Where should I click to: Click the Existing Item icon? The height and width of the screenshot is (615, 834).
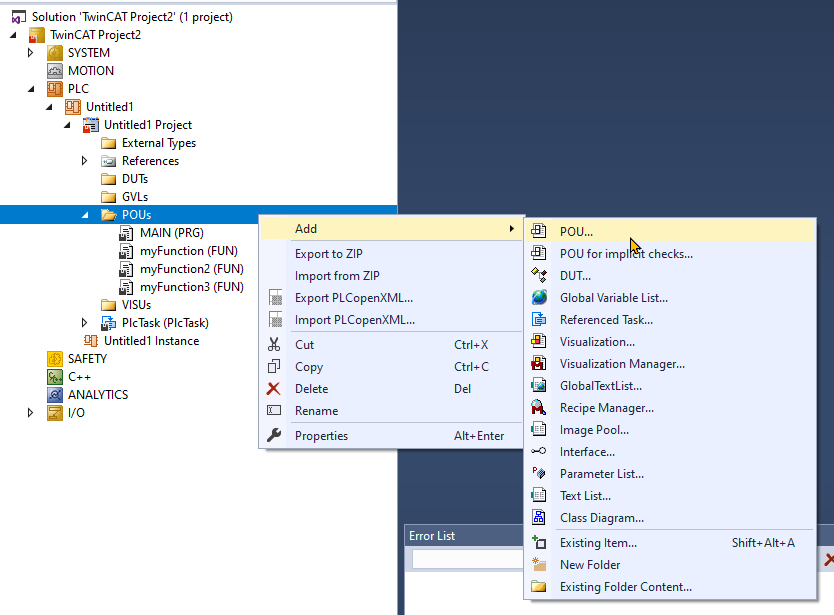point(538,542)
